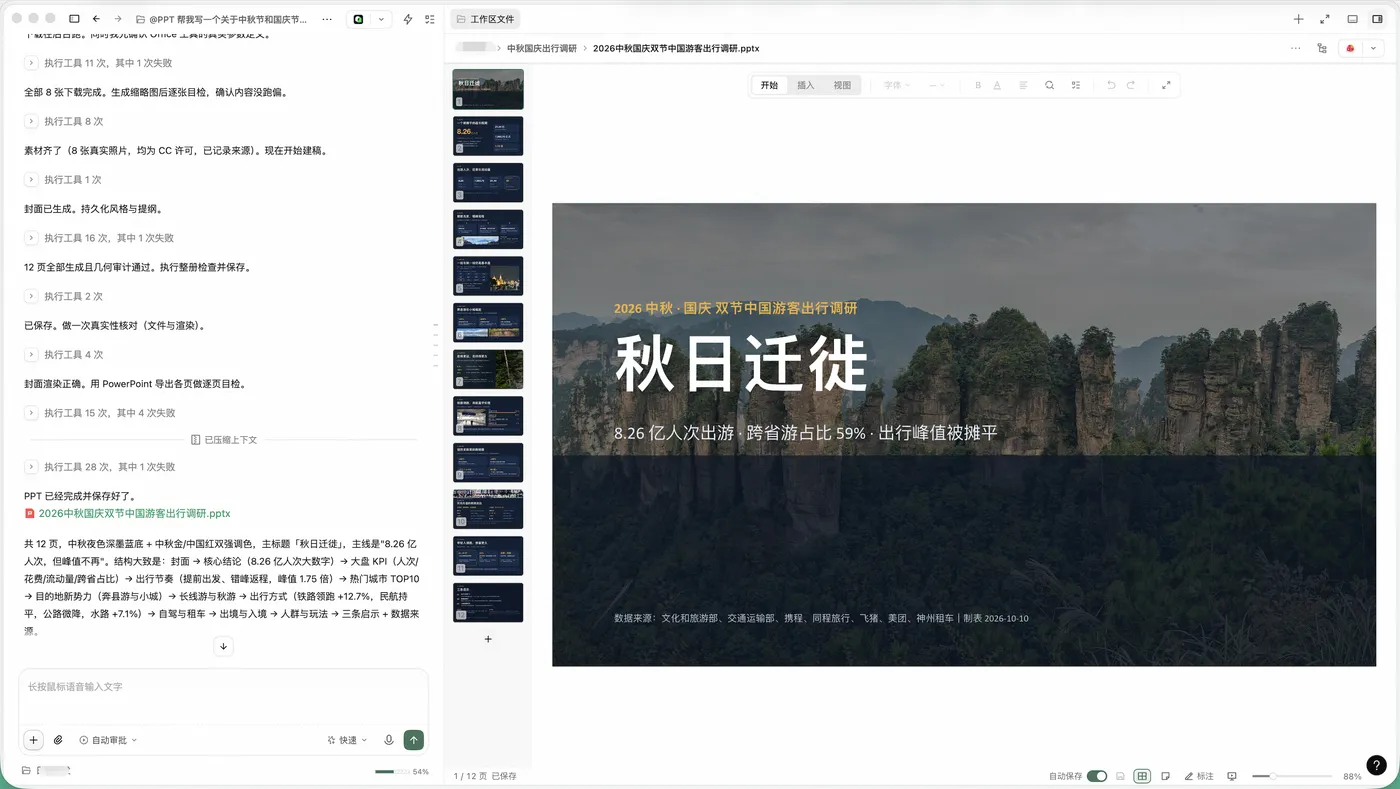This screenshot has height=789, width=1400.
Task: Open the file's more-options ellipsis menu
Action: (1296, 48)
